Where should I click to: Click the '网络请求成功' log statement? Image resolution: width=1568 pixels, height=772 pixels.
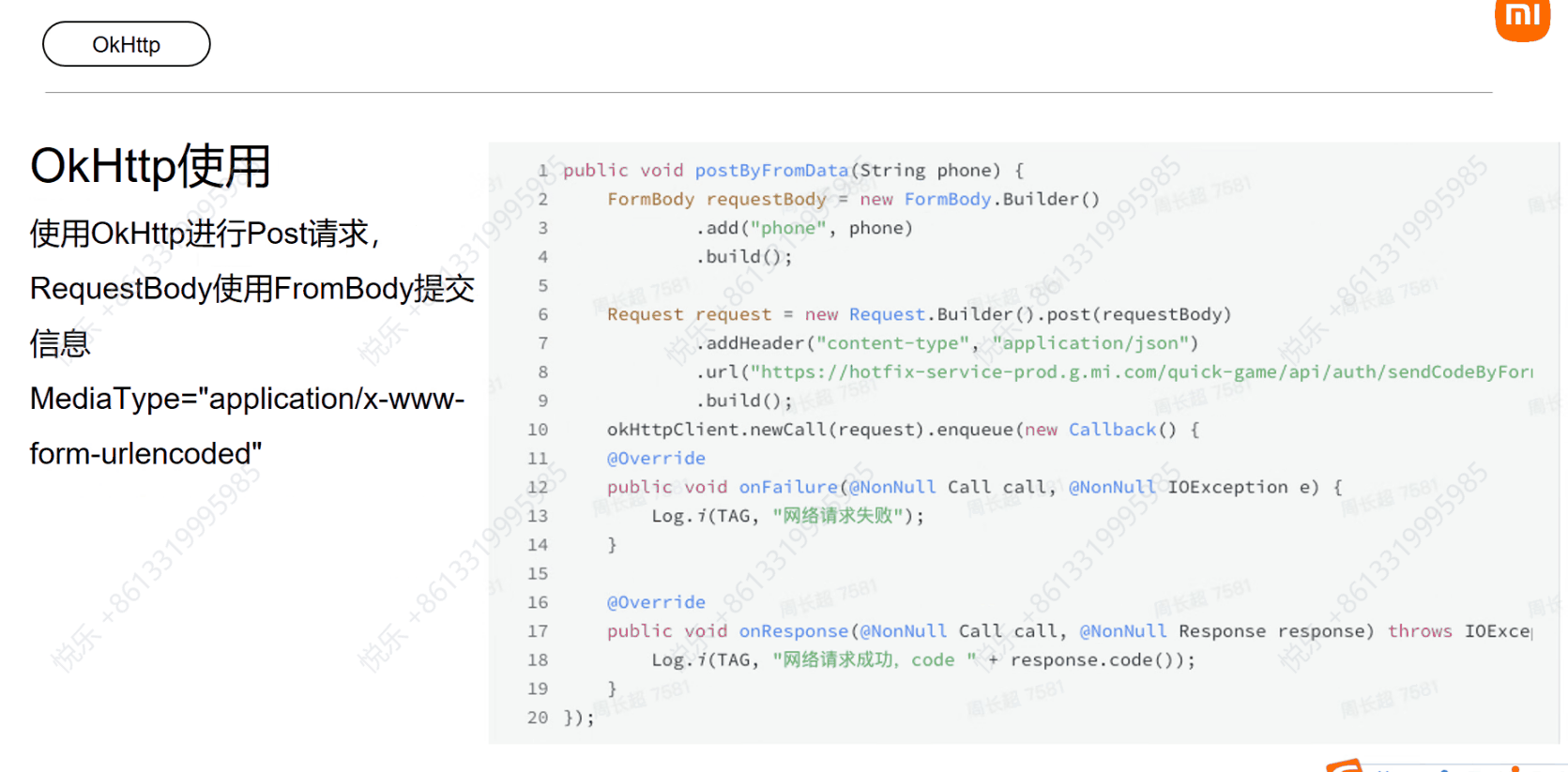pyautogui.click(x=923, y=659)
